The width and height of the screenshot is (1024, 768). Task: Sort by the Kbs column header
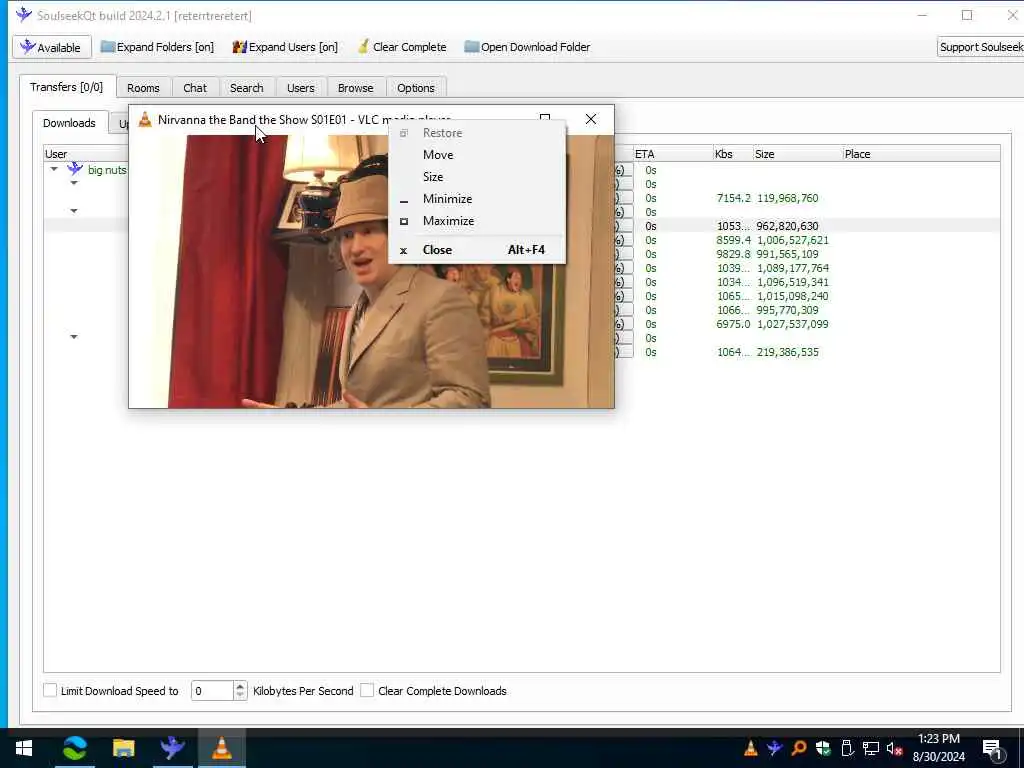733,154
